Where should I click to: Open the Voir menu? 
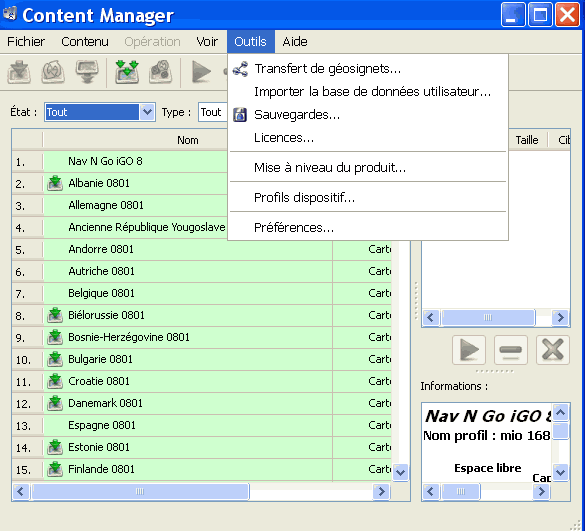pyautogui.click(x=207, y=41)
